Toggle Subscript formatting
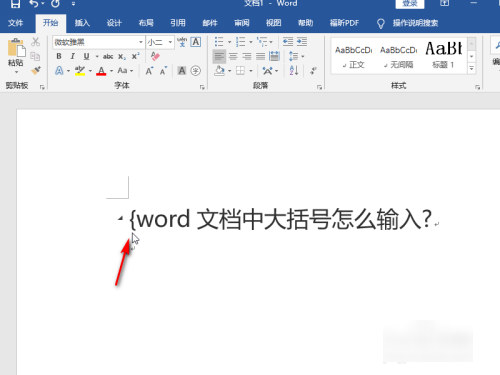Screen dimensions: 500x375 (x=122, y=57)
